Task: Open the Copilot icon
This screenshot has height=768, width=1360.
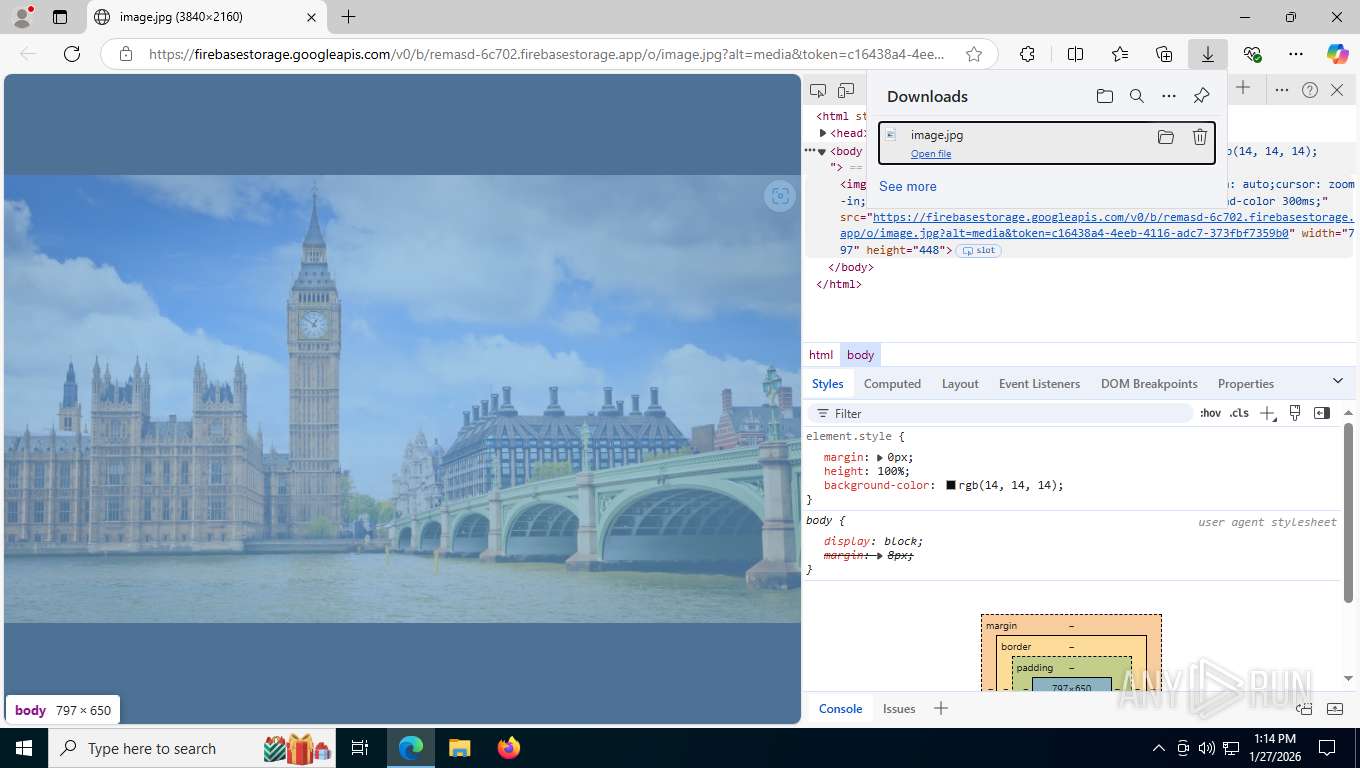Action: click(1337, 54)
